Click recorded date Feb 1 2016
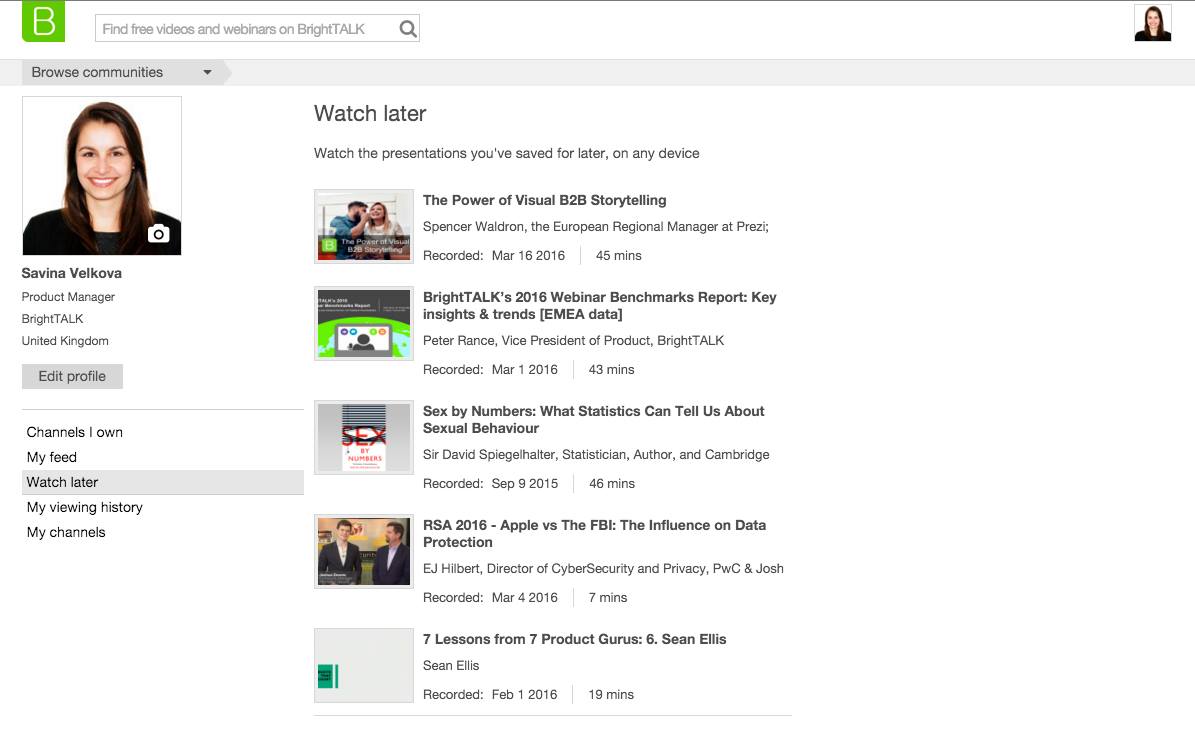 click(x=524, y=695)
